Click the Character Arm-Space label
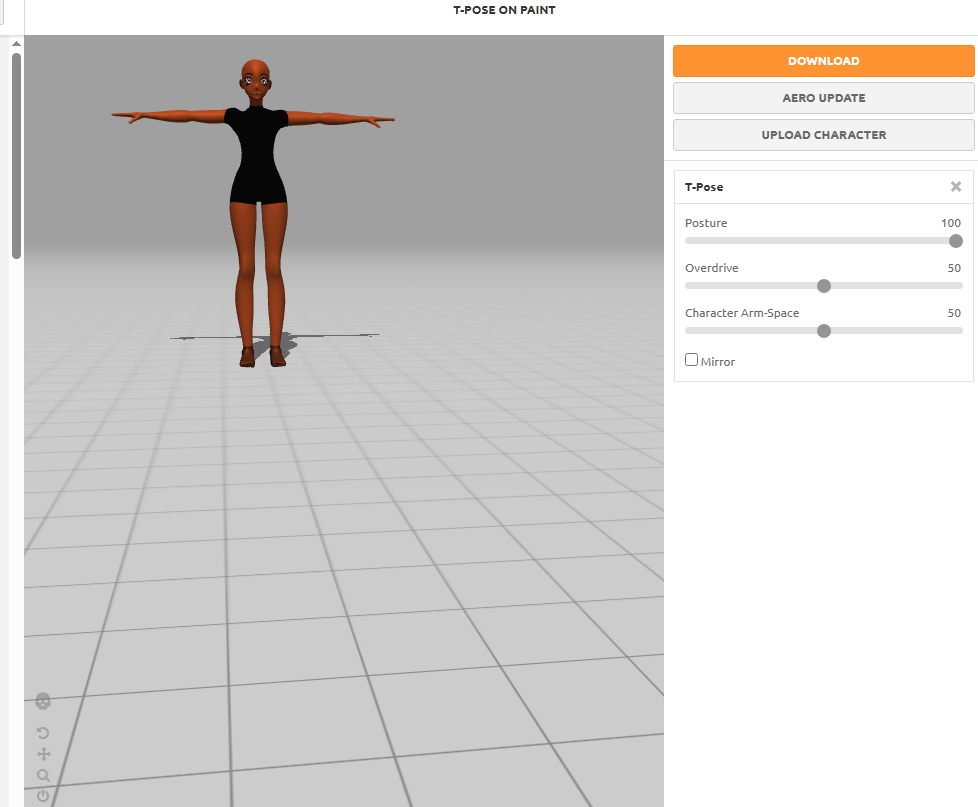 click(742, 313)
